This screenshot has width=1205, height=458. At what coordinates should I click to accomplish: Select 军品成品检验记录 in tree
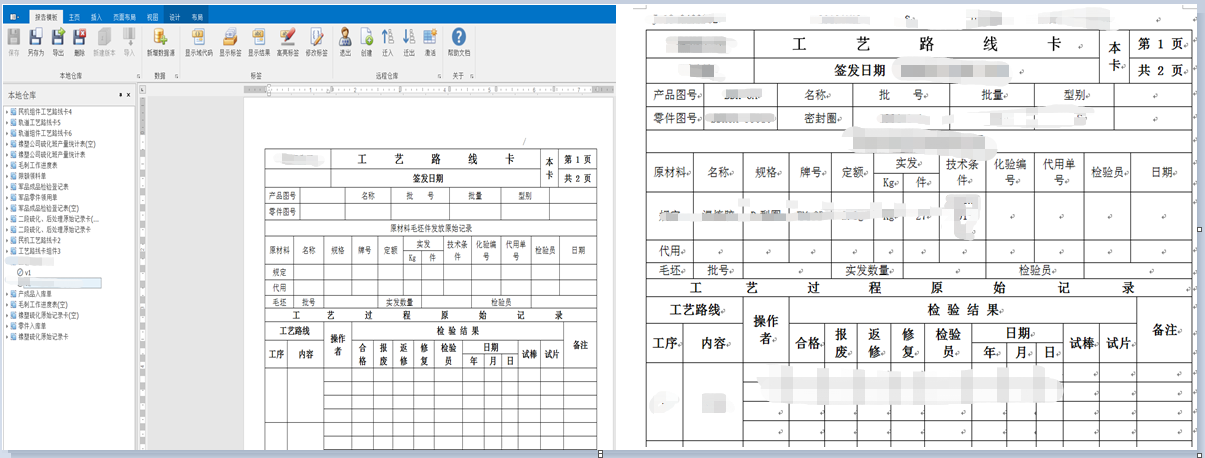[x=42, y=186]
